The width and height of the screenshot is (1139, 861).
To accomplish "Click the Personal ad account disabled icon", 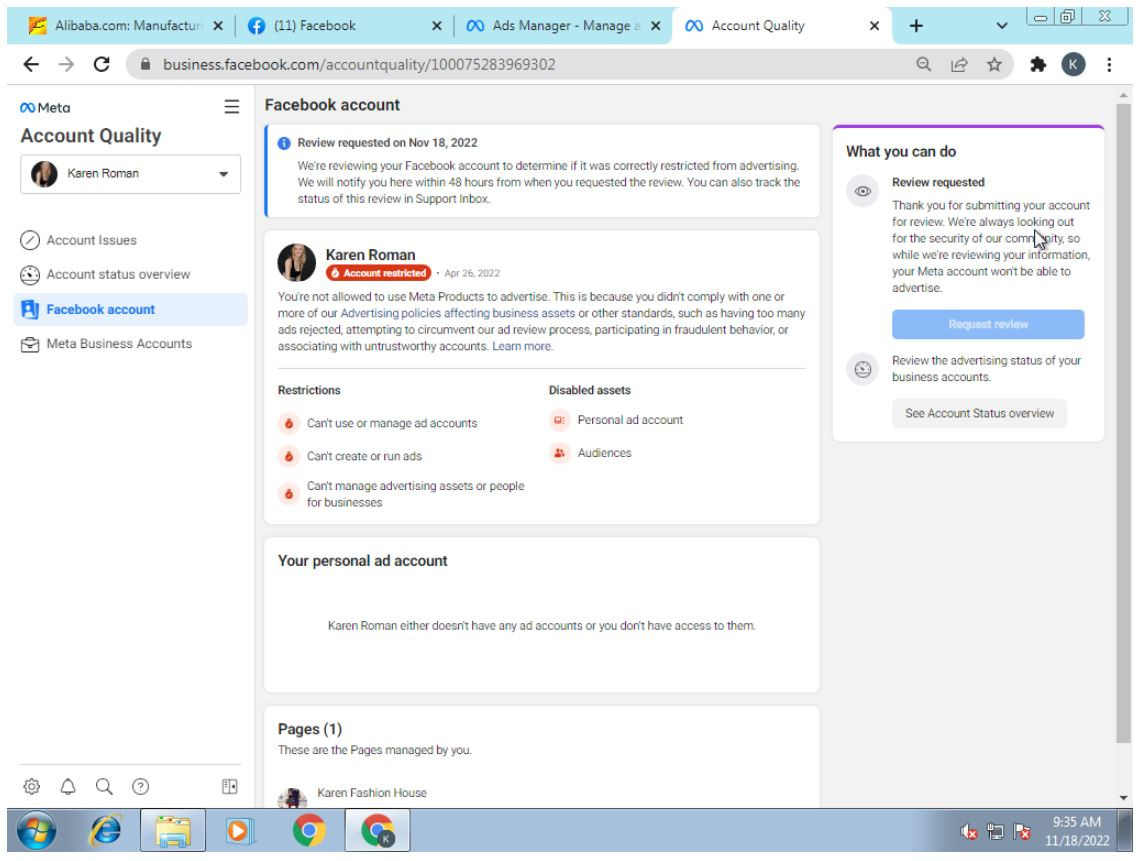I will pyautogui.click(x=559, y=420).
